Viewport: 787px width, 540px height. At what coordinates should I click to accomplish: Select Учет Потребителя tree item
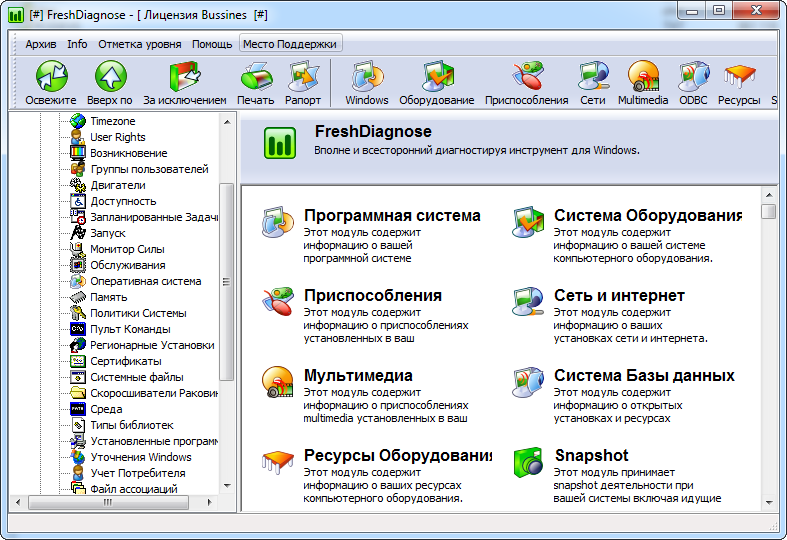coord(138,473)
